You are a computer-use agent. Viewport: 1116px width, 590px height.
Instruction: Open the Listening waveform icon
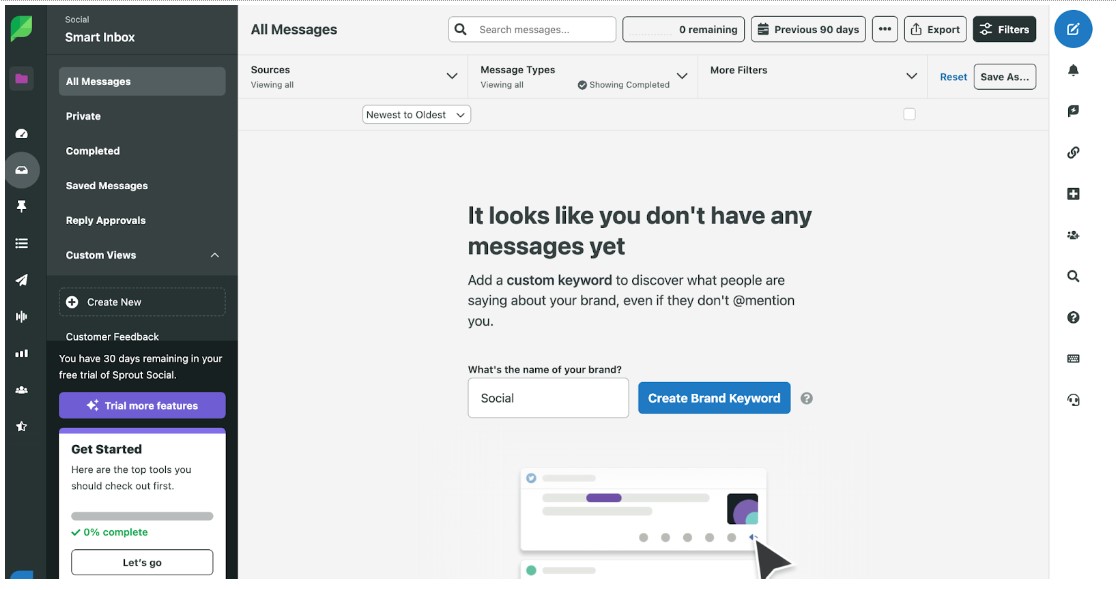tap(22, 317)
